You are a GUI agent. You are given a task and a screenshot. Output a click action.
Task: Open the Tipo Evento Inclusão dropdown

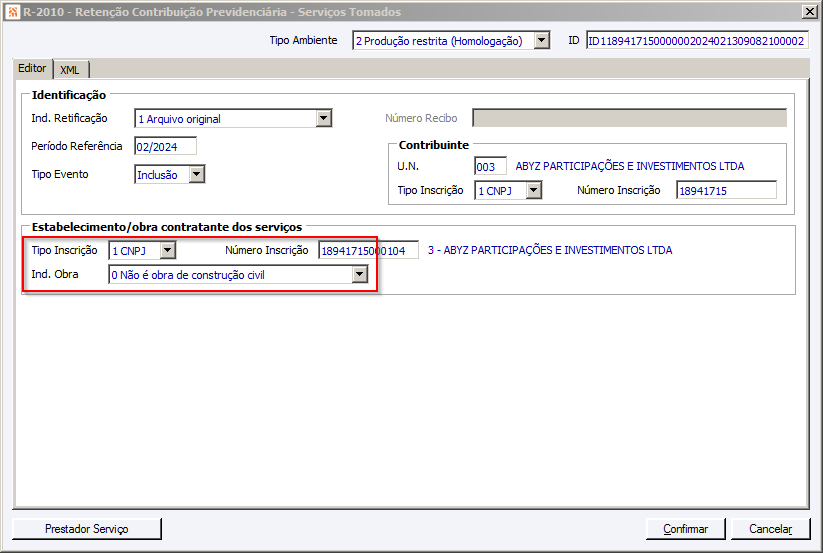tap(196, 174)
